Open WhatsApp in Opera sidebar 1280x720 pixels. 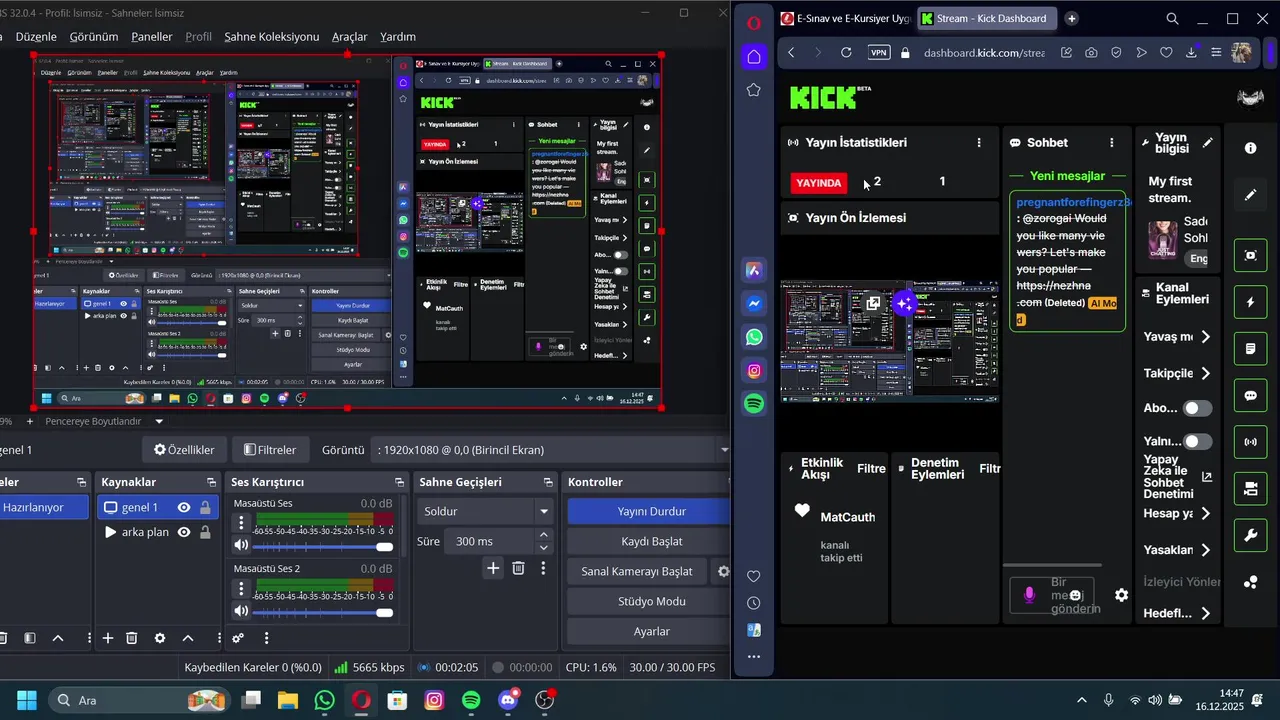[x=754, y=338]
